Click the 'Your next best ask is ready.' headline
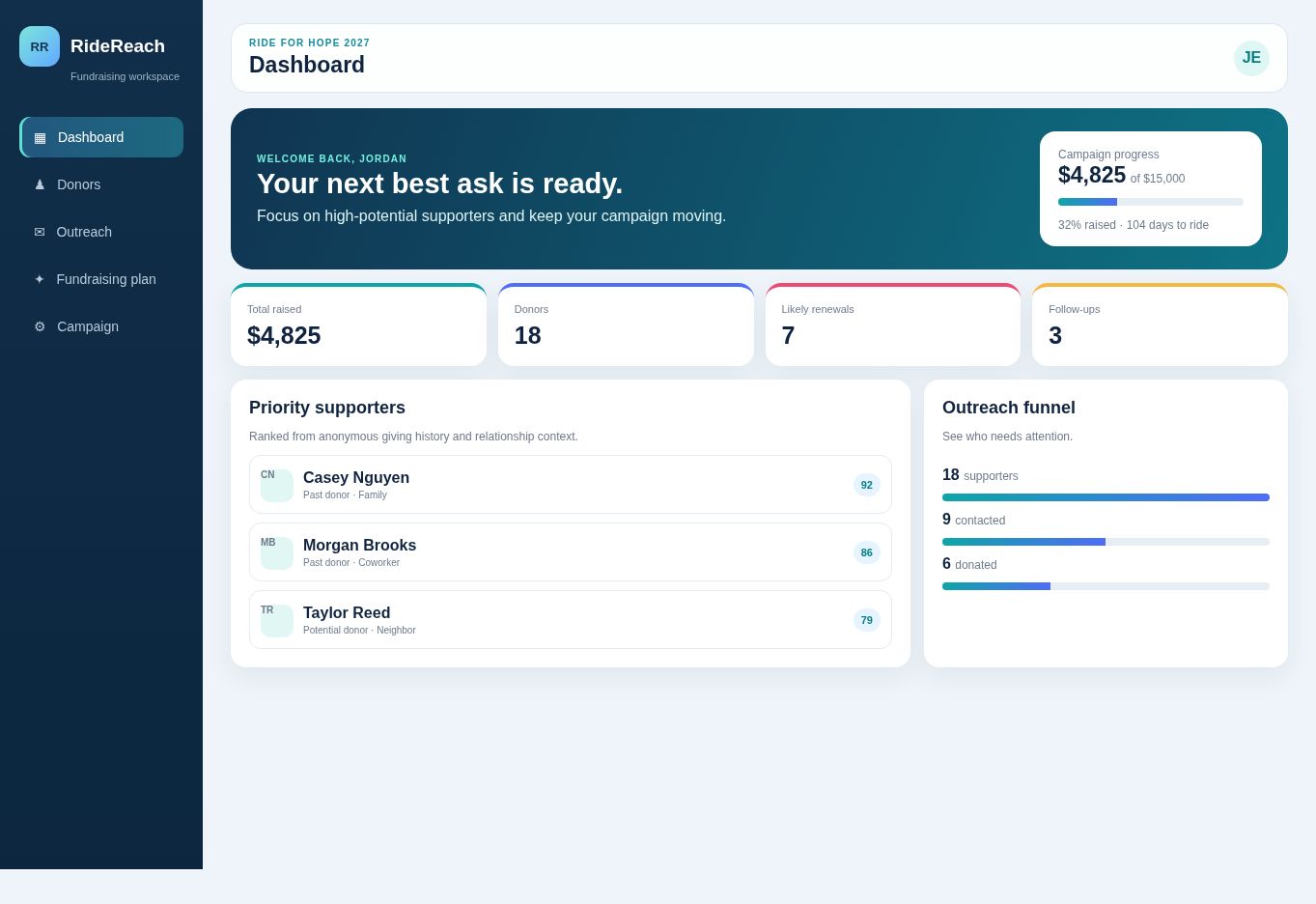 tap(440, 184)
